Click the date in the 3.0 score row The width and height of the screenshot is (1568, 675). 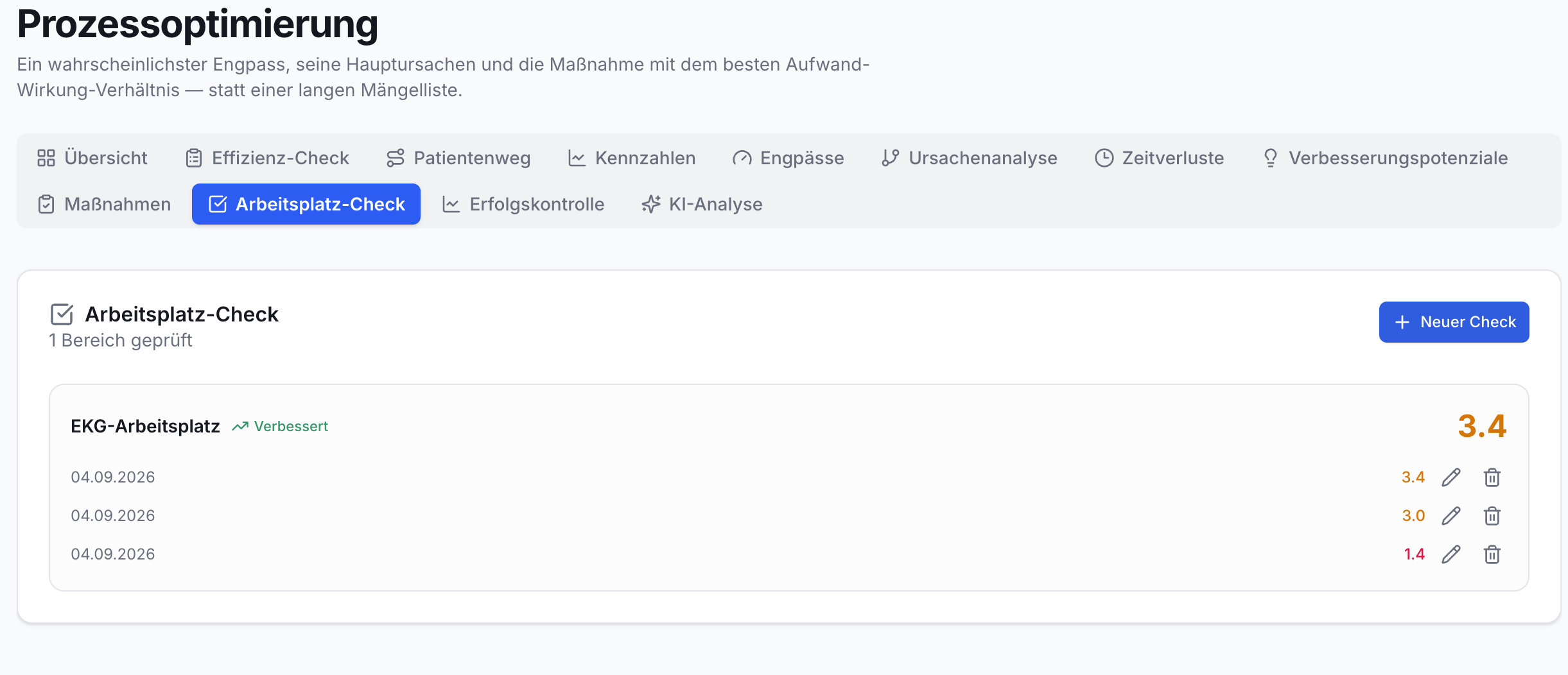[113, 516]
